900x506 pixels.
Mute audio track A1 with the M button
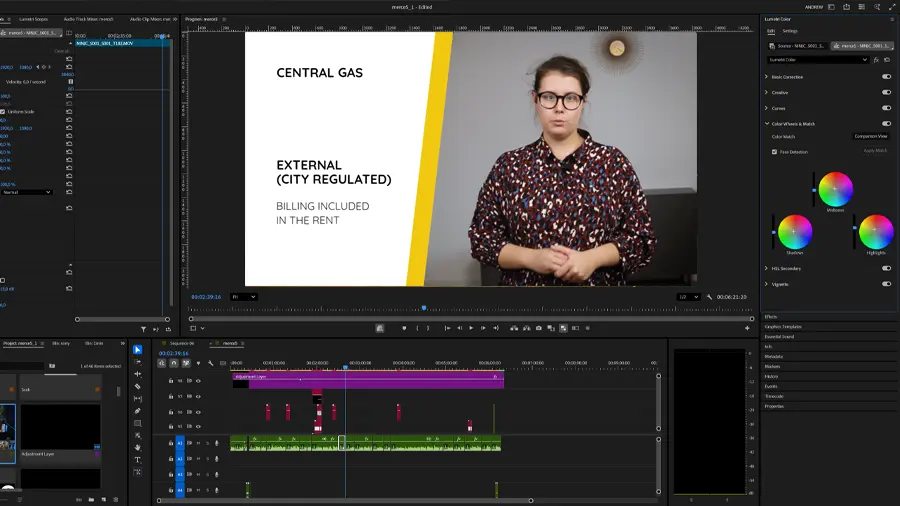pos(199,443)
